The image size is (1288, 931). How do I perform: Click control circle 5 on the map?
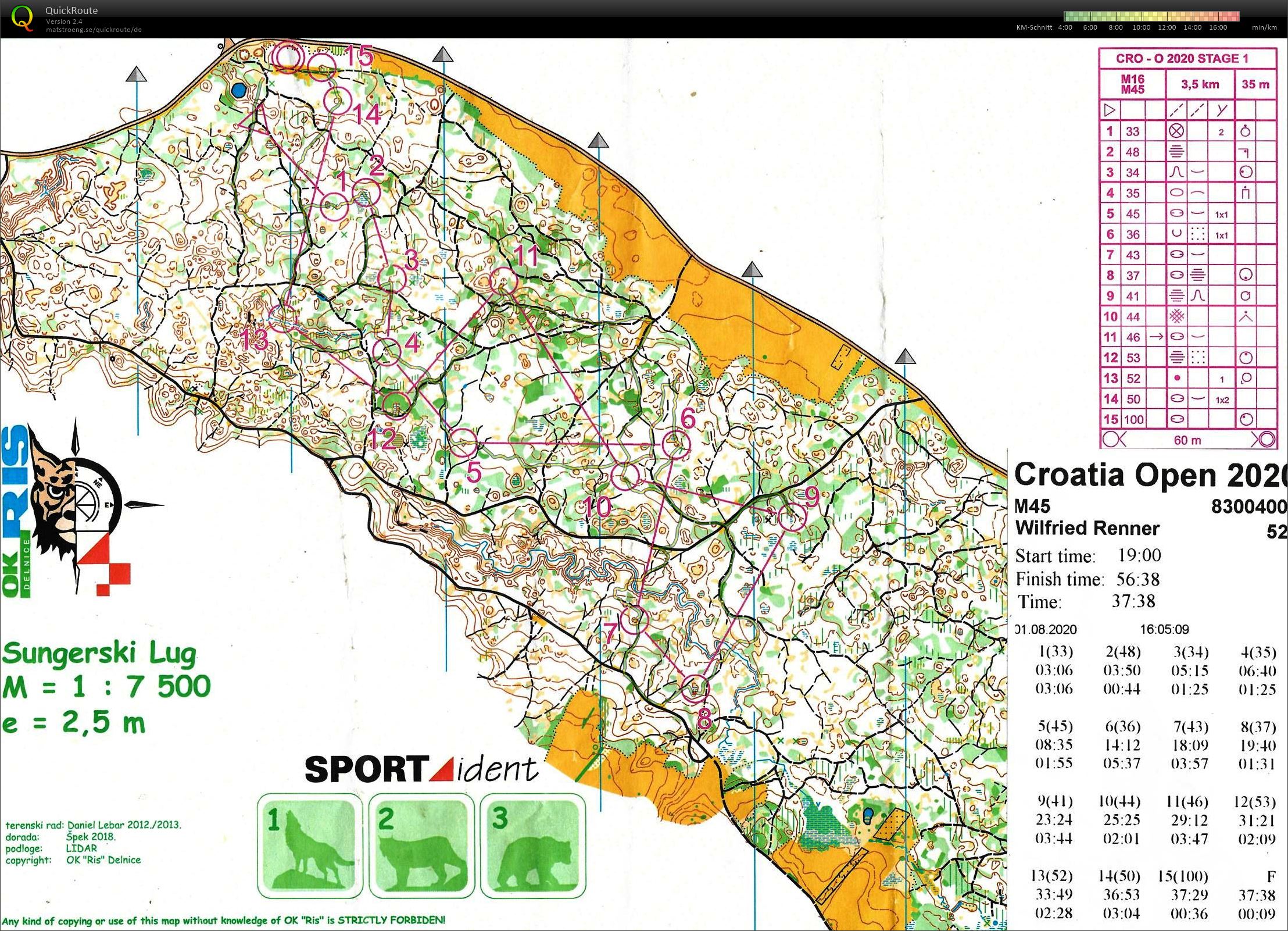(x=463, y=443)
